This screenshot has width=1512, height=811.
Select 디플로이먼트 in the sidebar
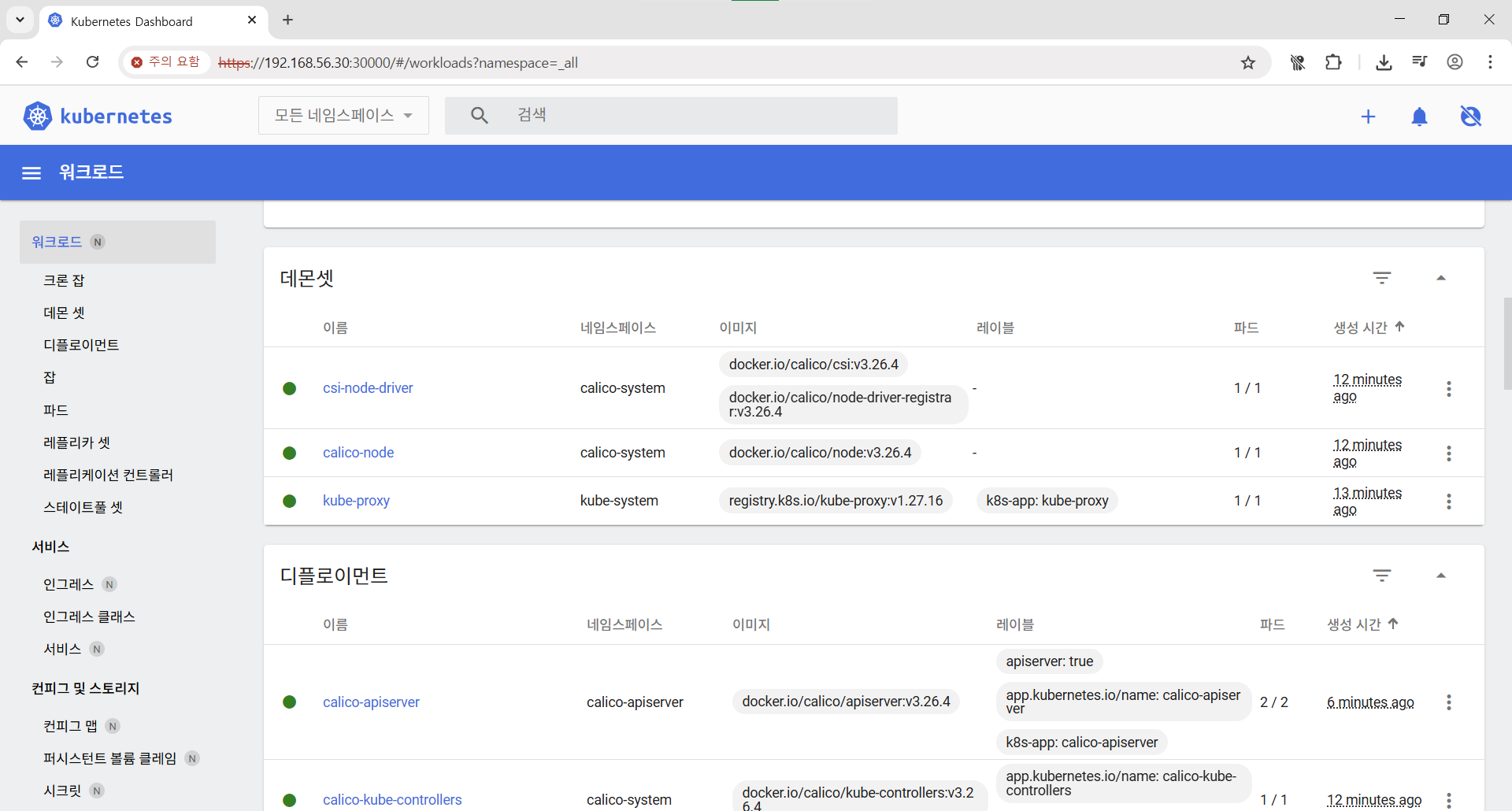point(81,345)
